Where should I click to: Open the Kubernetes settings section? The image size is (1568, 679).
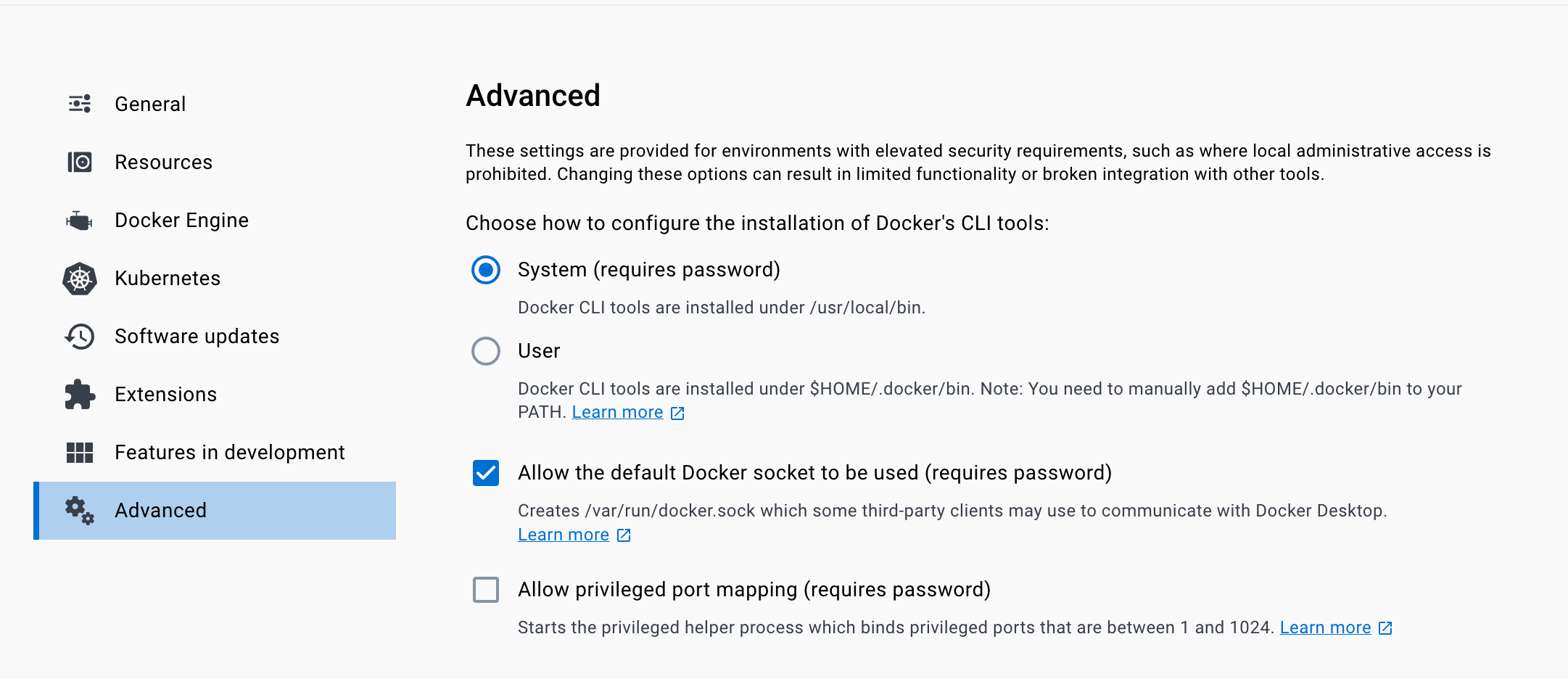(x=168, y=278)
